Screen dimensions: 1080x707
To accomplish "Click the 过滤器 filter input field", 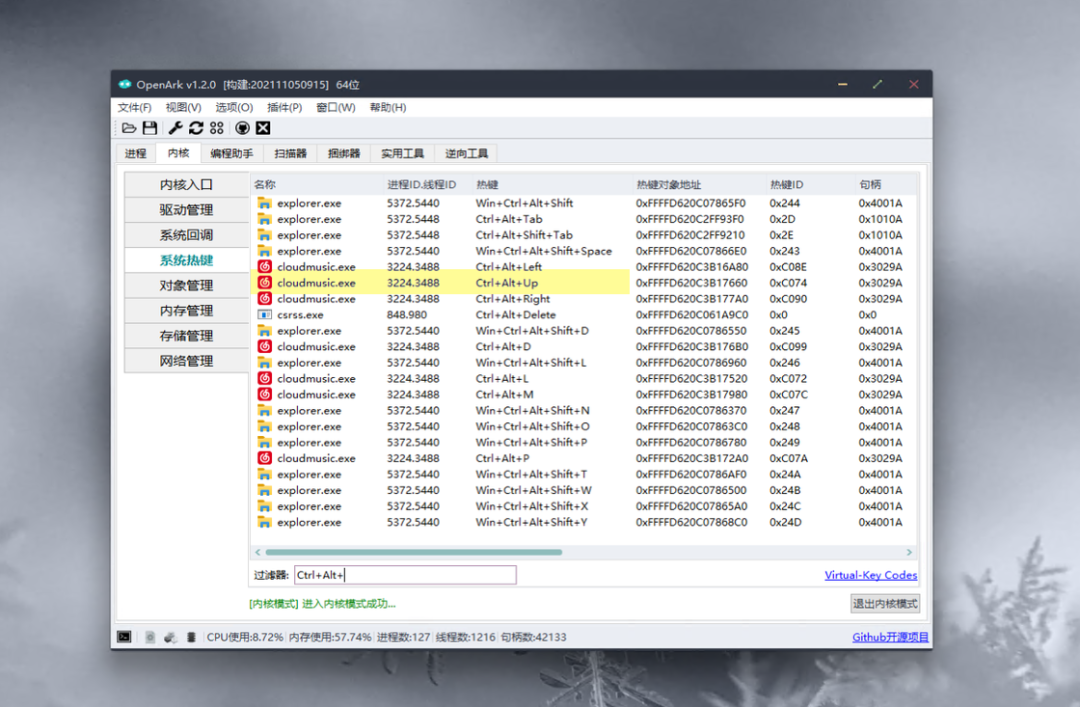I will pyautogui.click(x=405, y=575).
